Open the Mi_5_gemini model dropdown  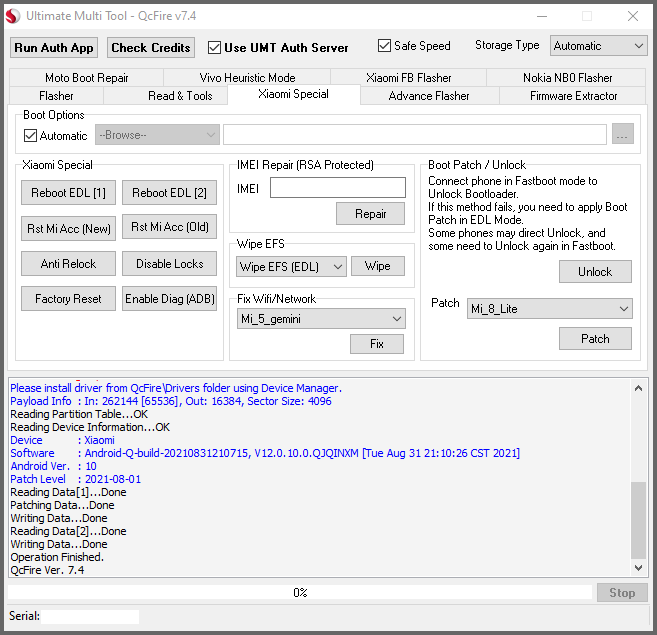click(321, 319)
